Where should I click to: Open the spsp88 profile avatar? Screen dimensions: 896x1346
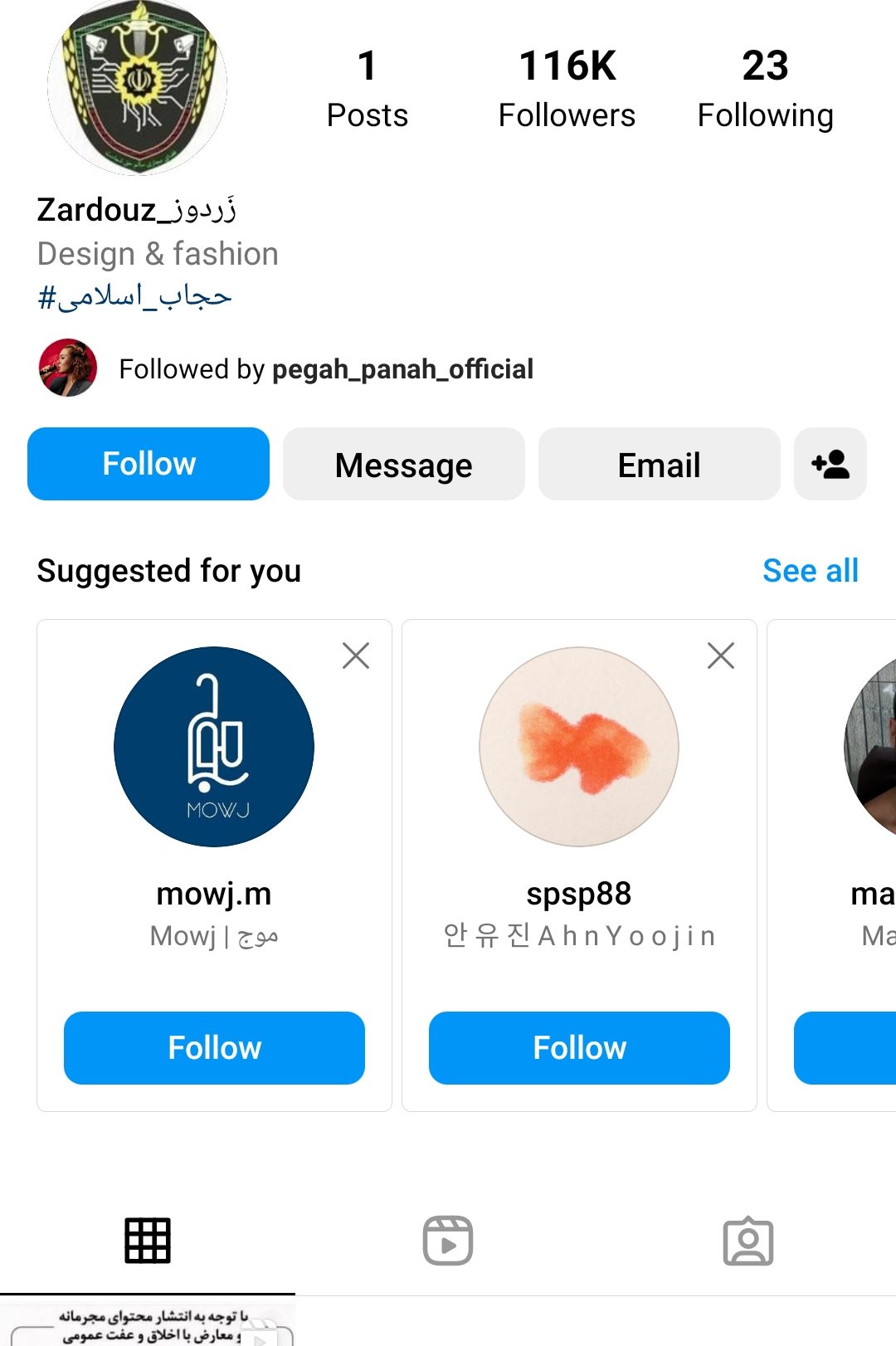tap(579, 747)
